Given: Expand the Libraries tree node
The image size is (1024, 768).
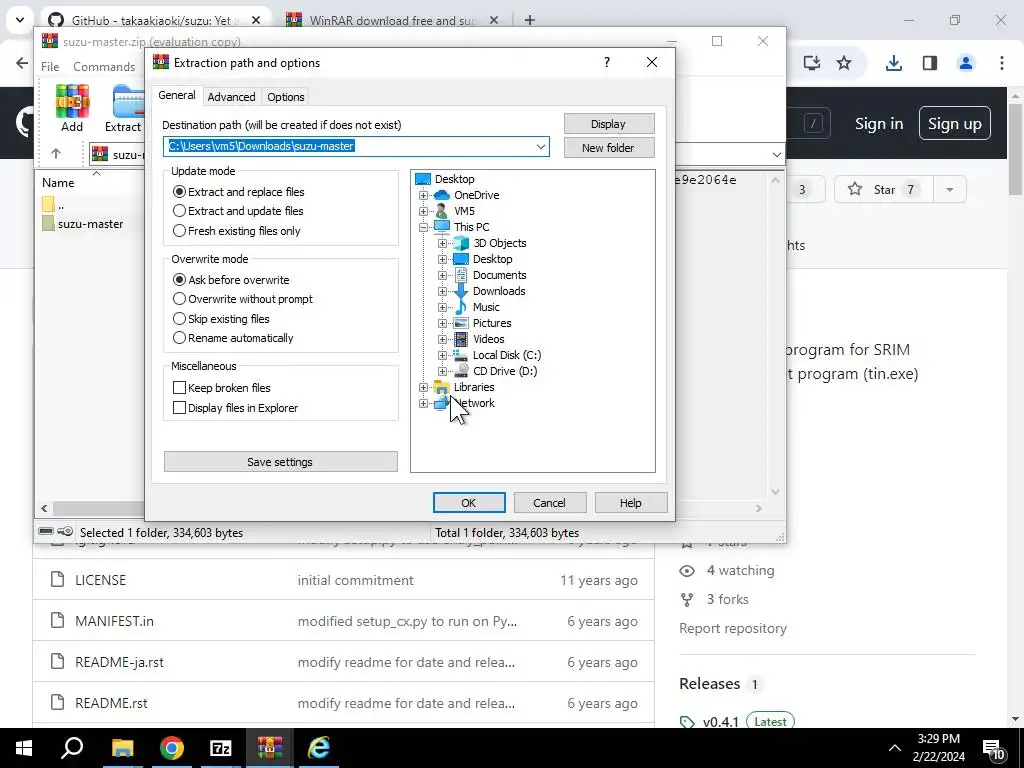Looking at the screenshot, I should pyautogui.click(x=423, y=387).
